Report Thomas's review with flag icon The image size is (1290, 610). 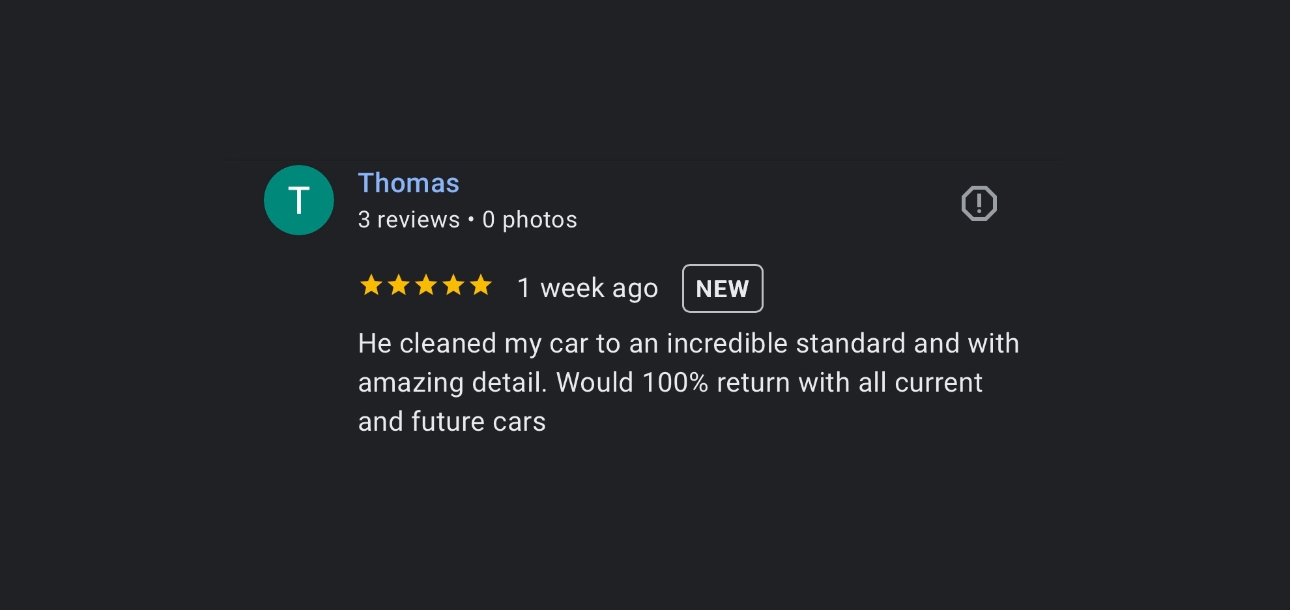click(x=979, y=204)
